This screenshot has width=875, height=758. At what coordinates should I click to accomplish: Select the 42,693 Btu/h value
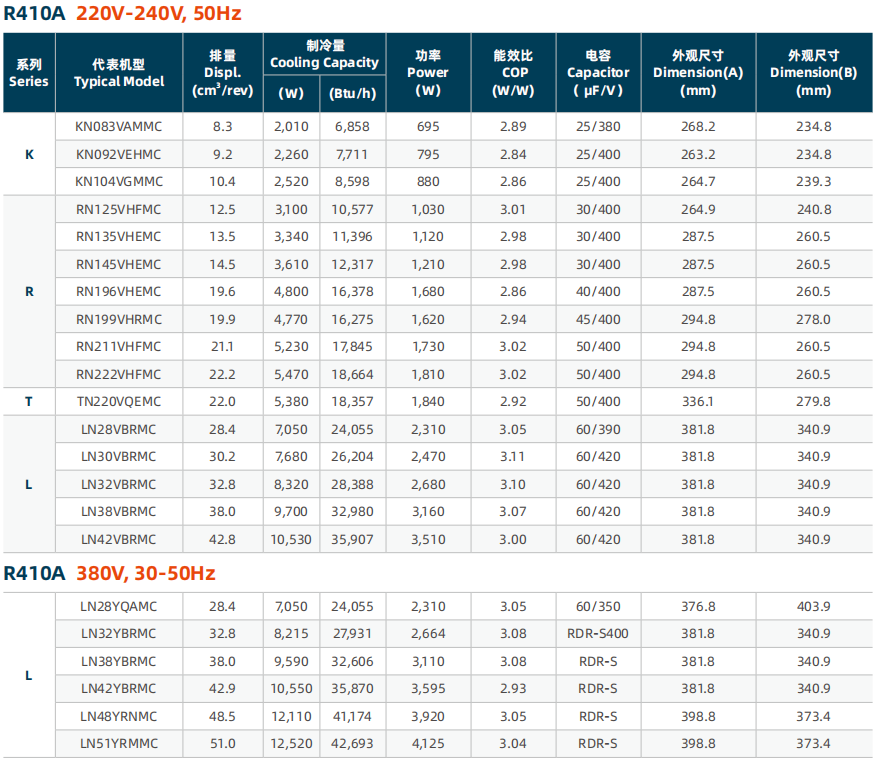(352, 744)
